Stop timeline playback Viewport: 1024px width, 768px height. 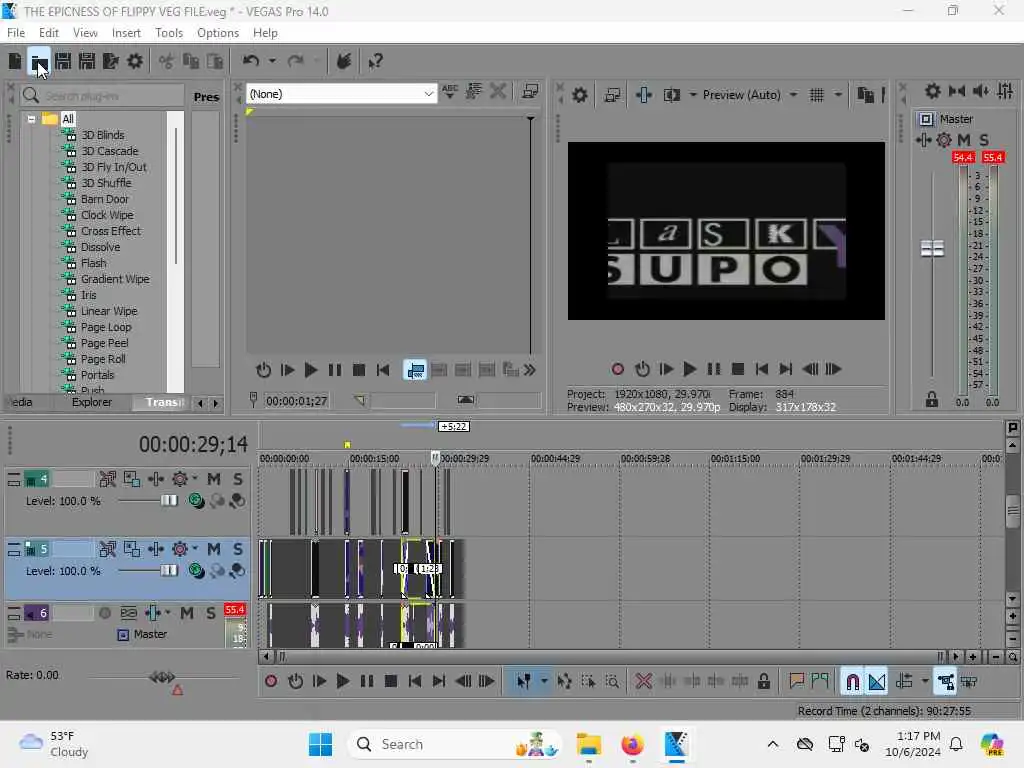tap(391, 682)
